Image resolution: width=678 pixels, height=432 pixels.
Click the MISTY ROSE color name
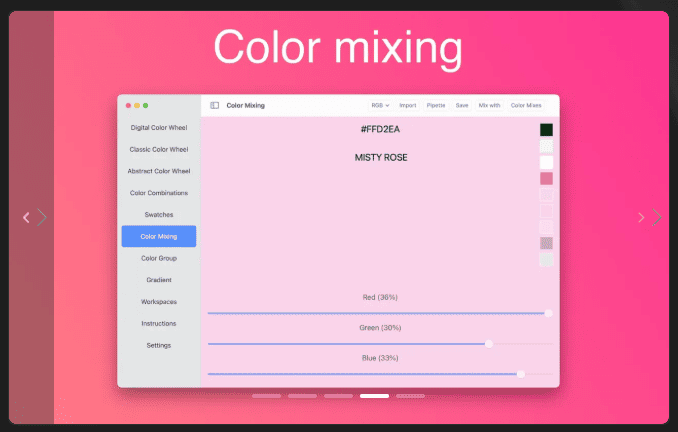[381, 157]
